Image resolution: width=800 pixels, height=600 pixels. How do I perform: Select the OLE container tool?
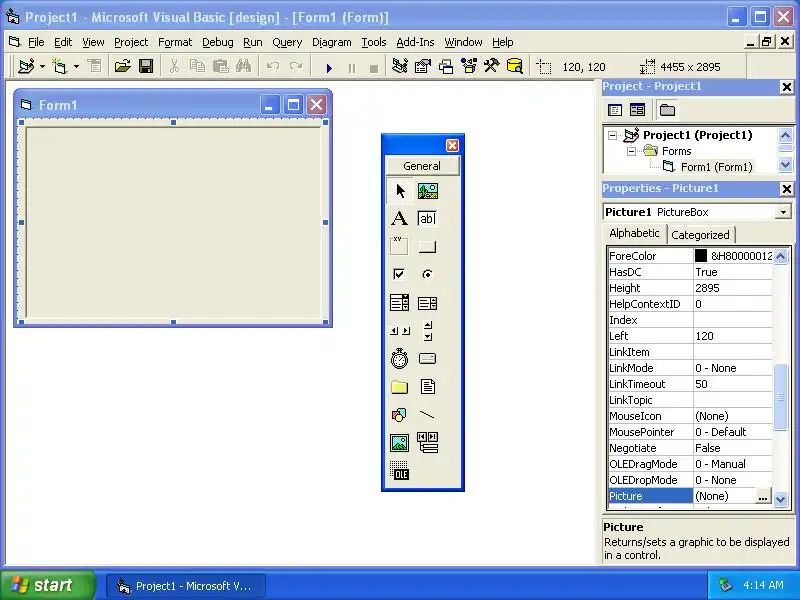click(400, 470)
